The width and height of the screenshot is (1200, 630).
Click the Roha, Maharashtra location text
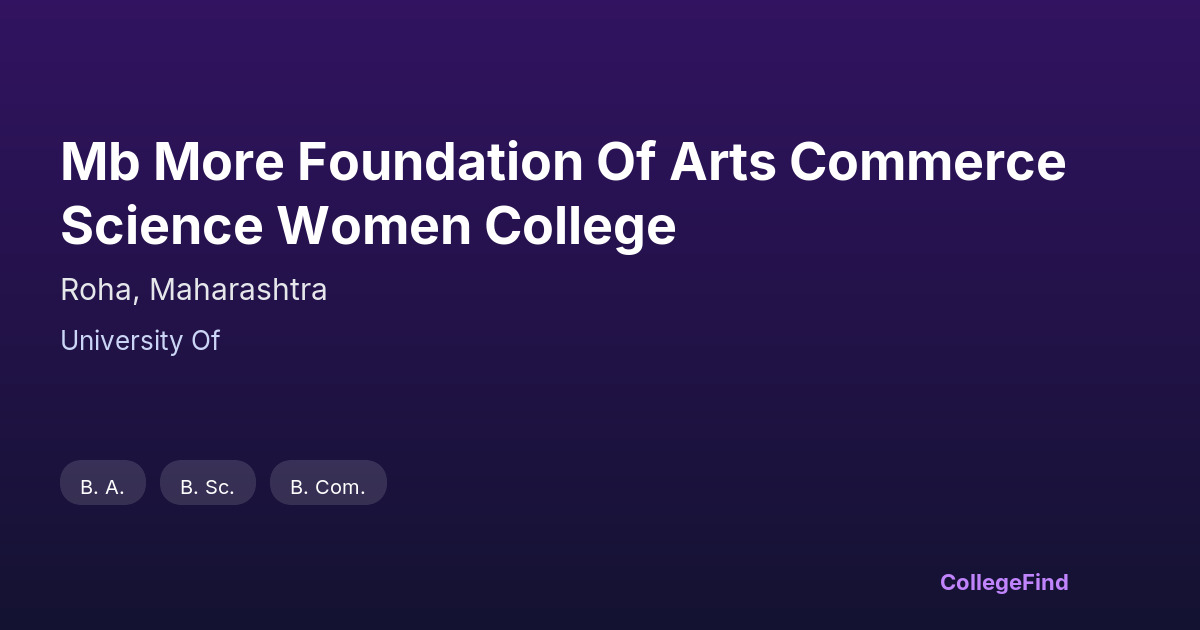193,290
